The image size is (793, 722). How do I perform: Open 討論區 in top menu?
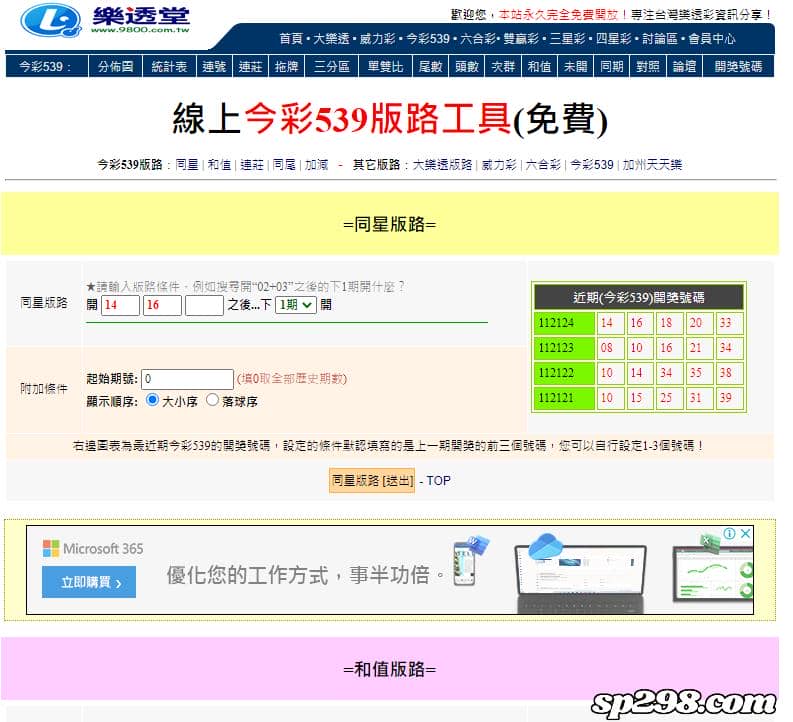pyautogui.click(x=660, y=38)
